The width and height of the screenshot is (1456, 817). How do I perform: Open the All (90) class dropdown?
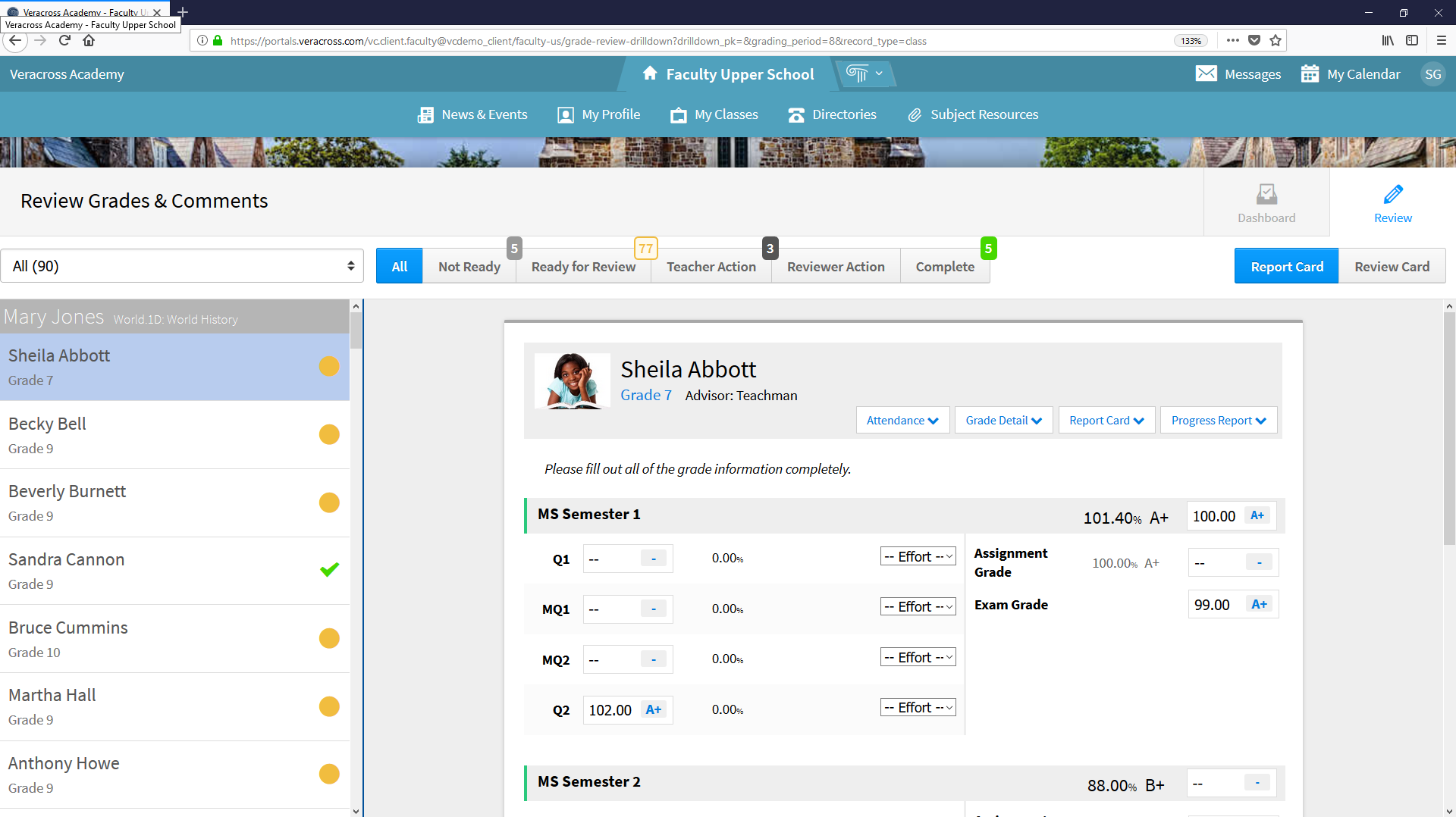pos(182,266)
